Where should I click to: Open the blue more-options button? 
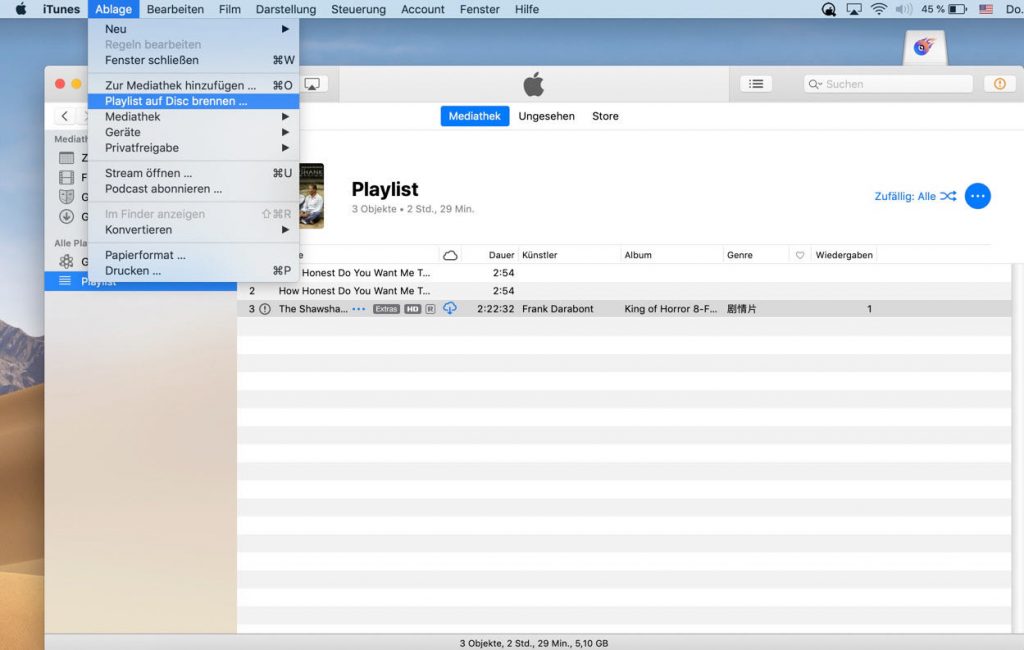978,196
